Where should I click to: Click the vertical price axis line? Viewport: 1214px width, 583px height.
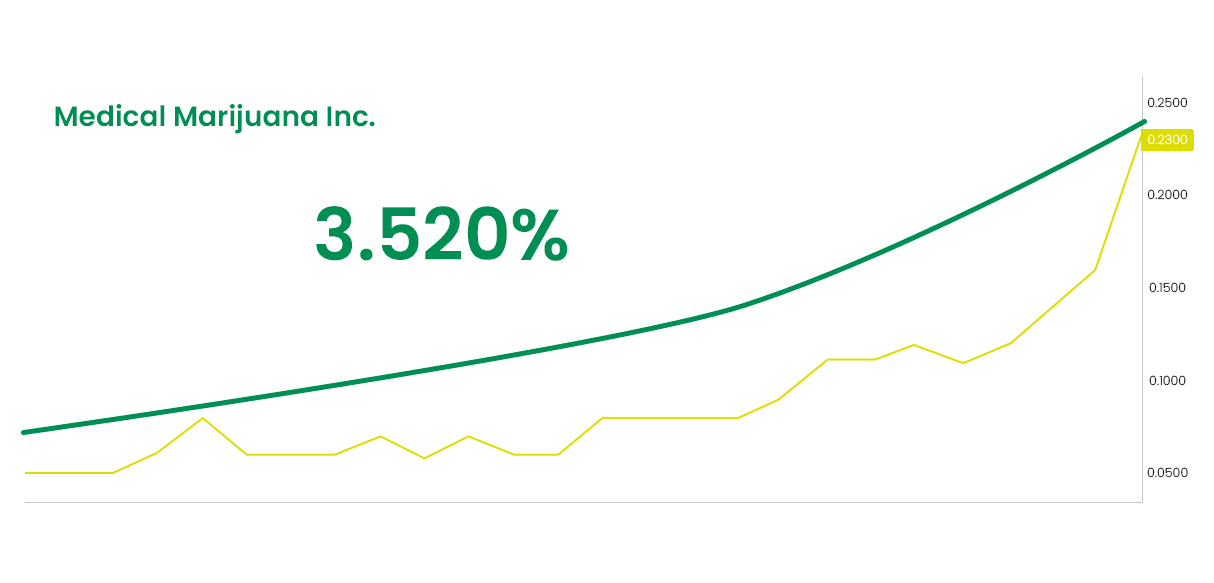[x=1142, y=290]
